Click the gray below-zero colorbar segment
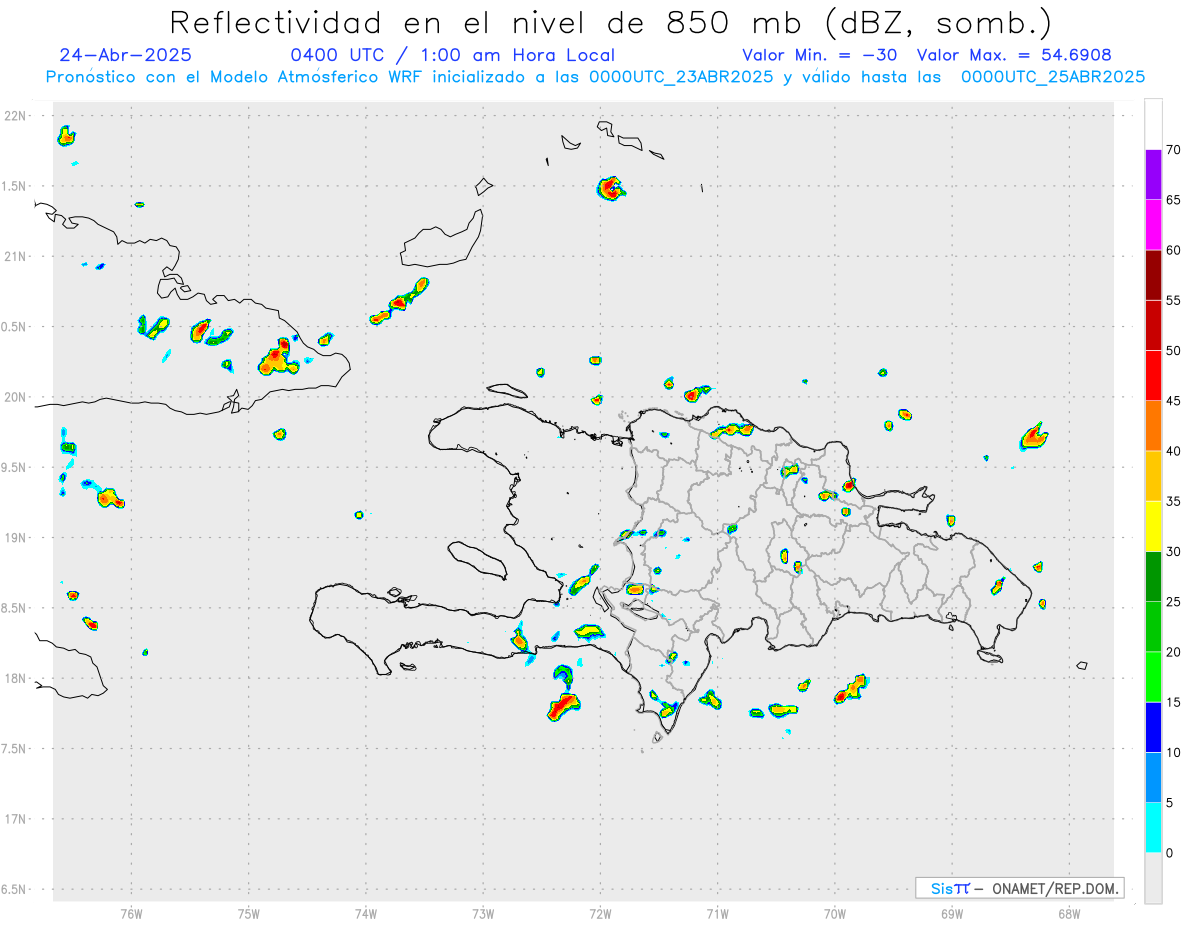The width and height of the screenshot is (1200, 927). point(1153,878)
